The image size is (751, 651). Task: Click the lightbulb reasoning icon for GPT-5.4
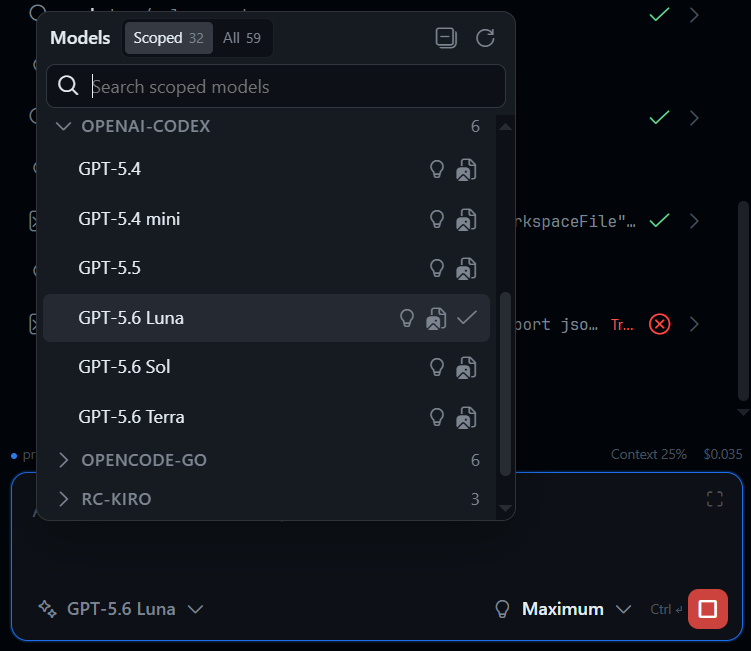point(437,169)
